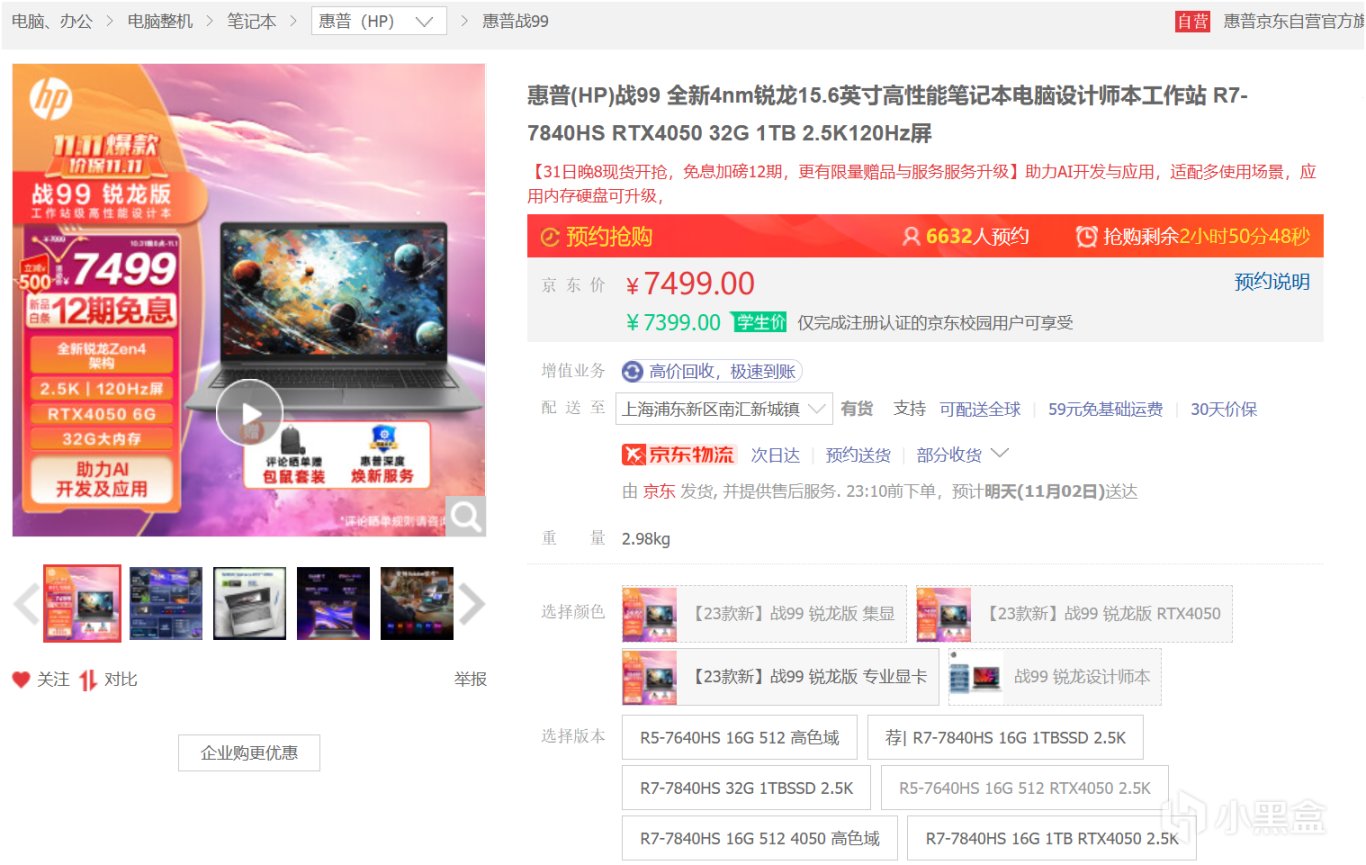This screenshot has height=865, width=1366.
Task: Show next thumbnails with right arrow
Action: tap(471, 604)
